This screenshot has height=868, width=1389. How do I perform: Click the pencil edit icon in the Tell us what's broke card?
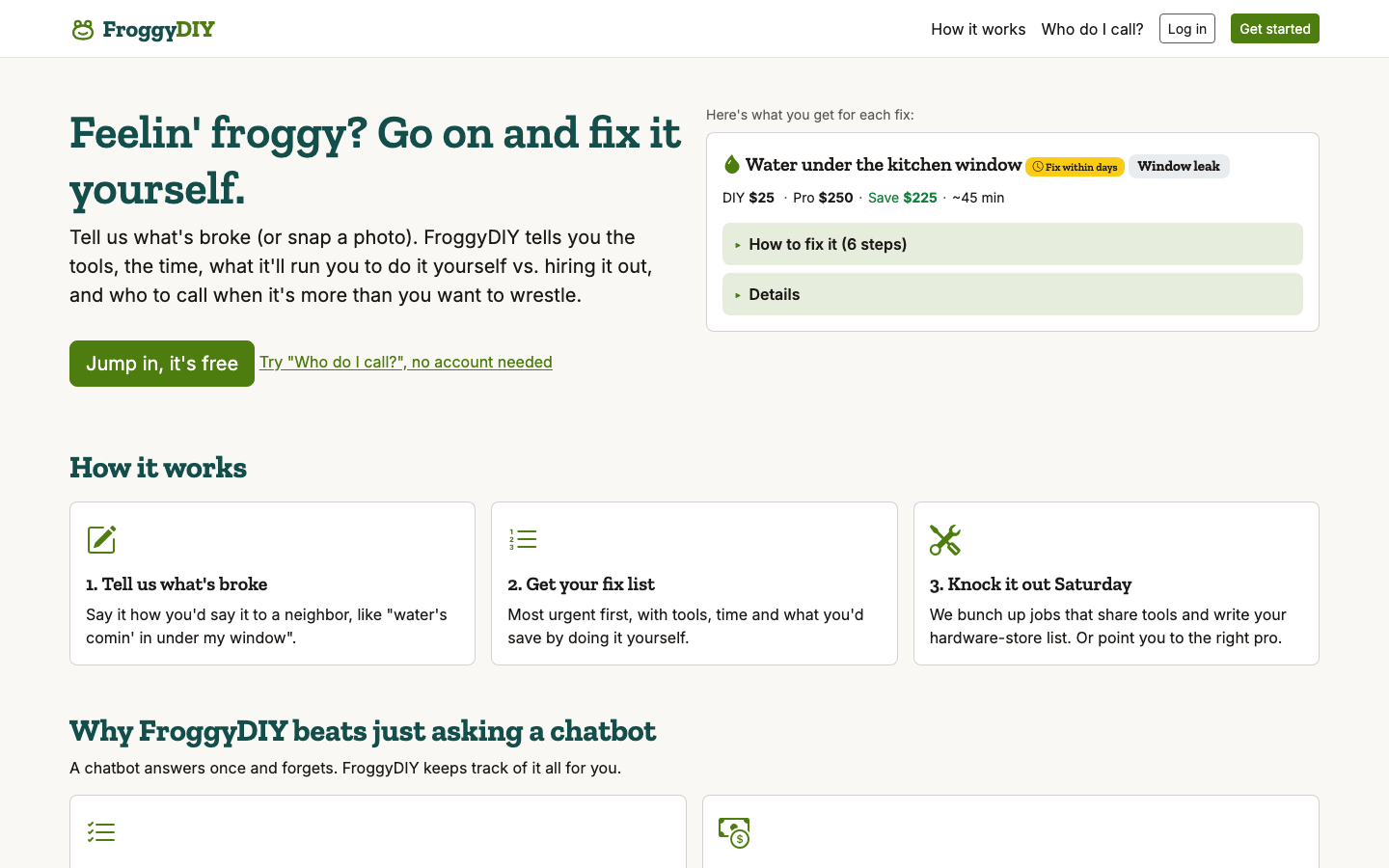coord(101,539)
